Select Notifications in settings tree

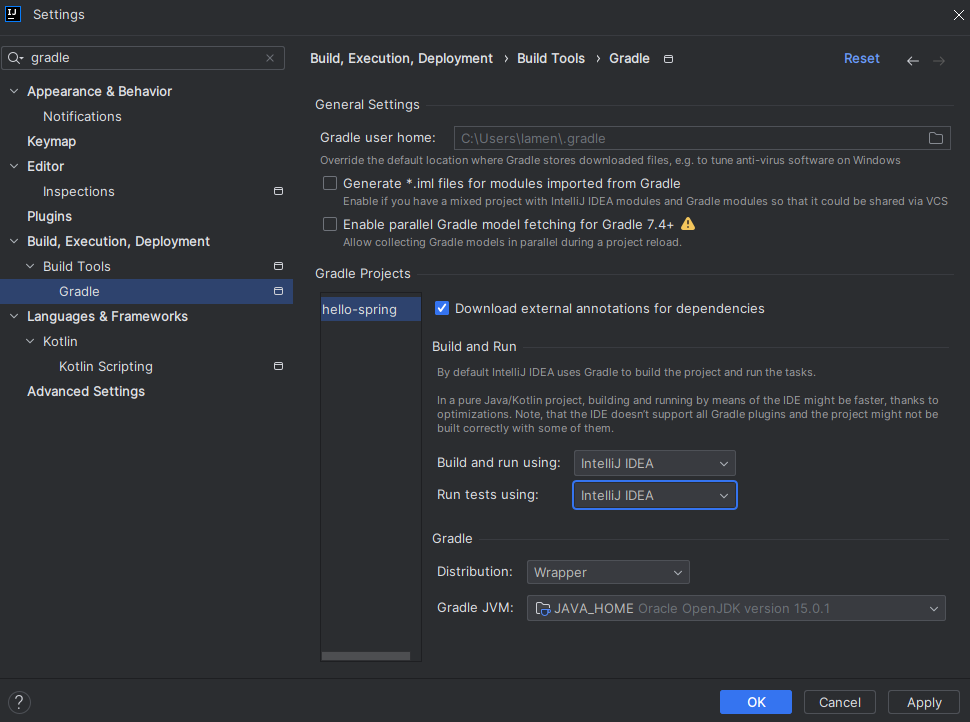pos(82,116)
